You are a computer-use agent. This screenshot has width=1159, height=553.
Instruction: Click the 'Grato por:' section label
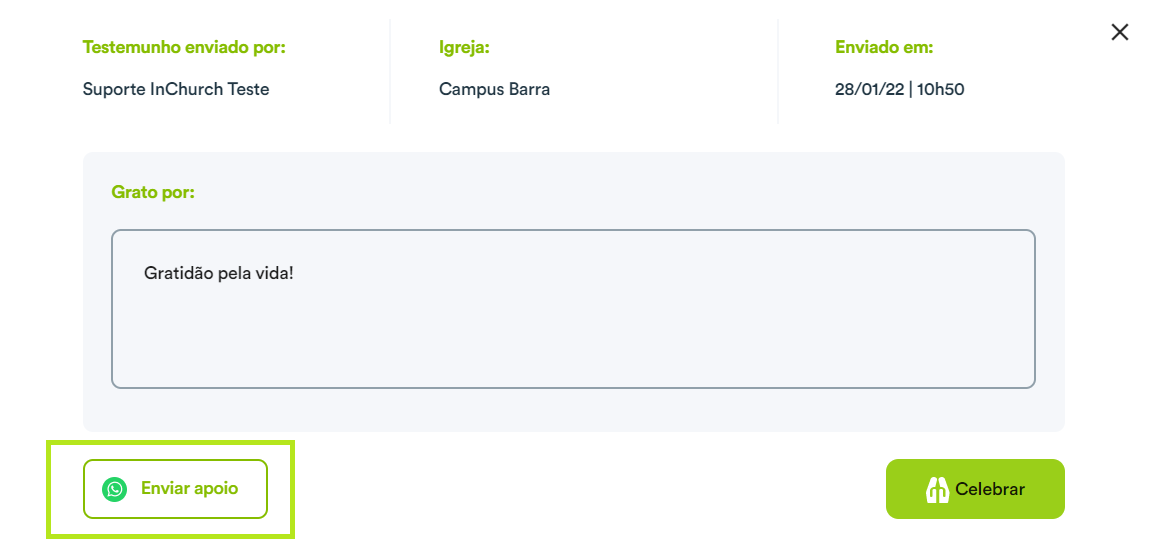point(153,193)
